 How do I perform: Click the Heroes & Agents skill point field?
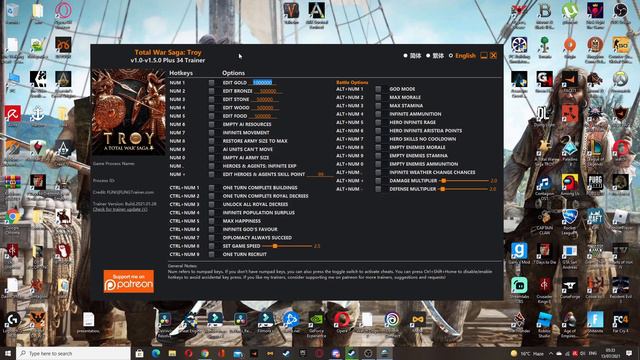click(x=321, y=174)
